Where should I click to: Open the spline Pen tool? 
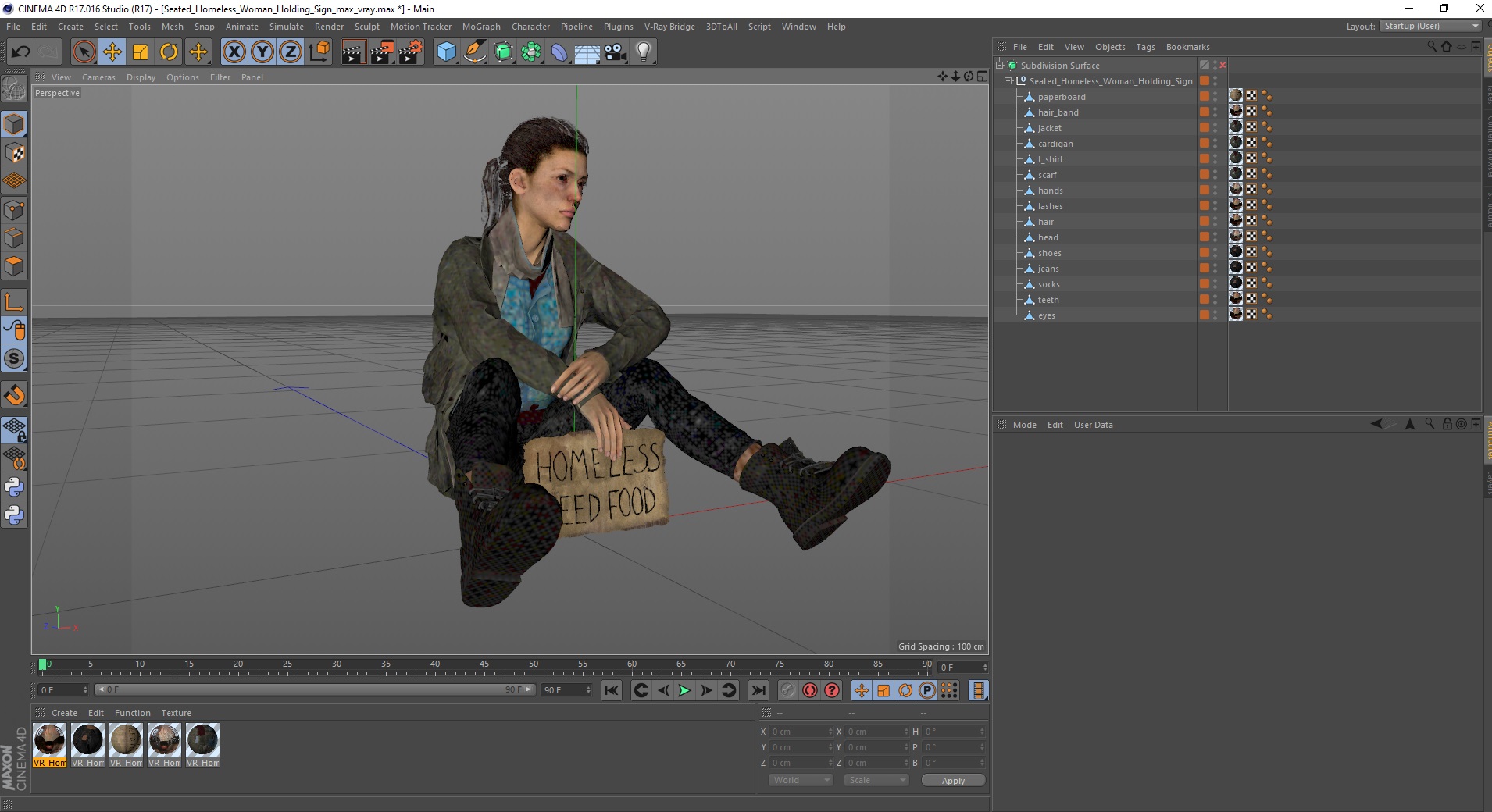point(474,52)
